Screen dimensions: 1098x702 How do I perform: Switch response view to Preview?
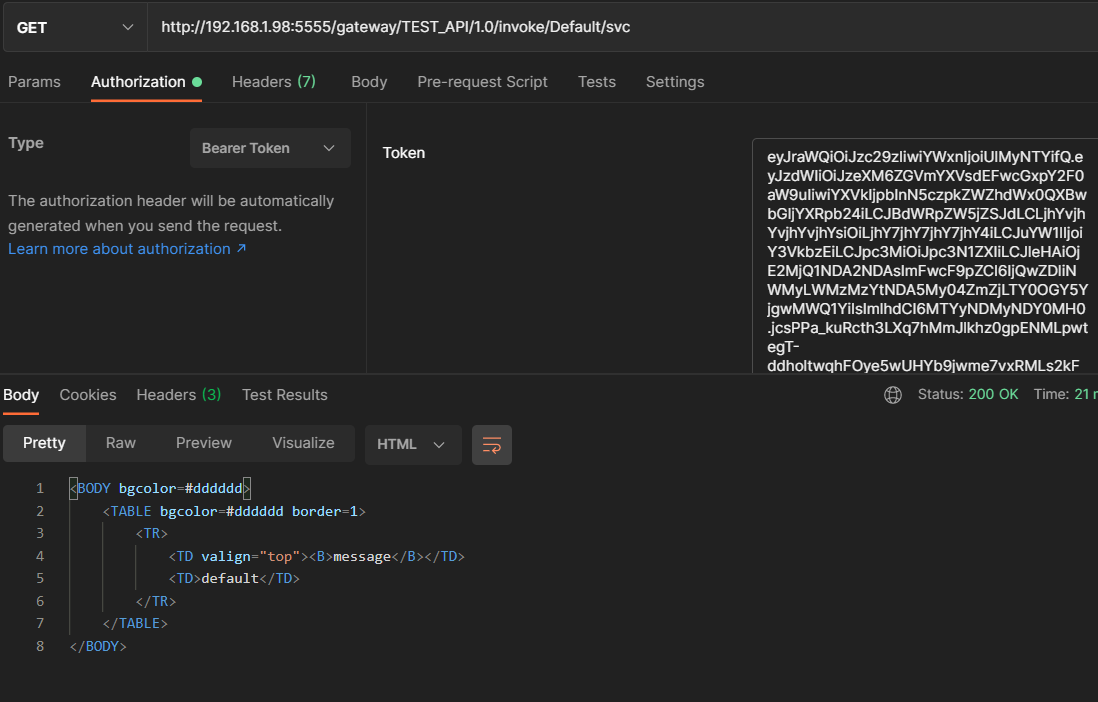coord(203,443)
